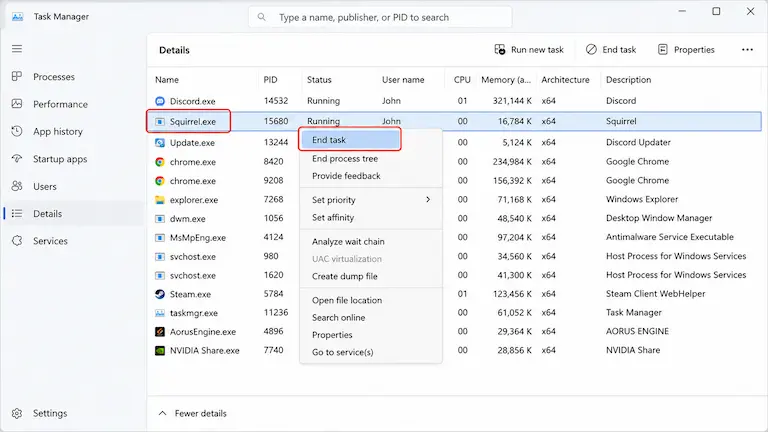The image size is (768, 432).
Task: Click the PID 14532 cell
Action: (x=276, y=100)
